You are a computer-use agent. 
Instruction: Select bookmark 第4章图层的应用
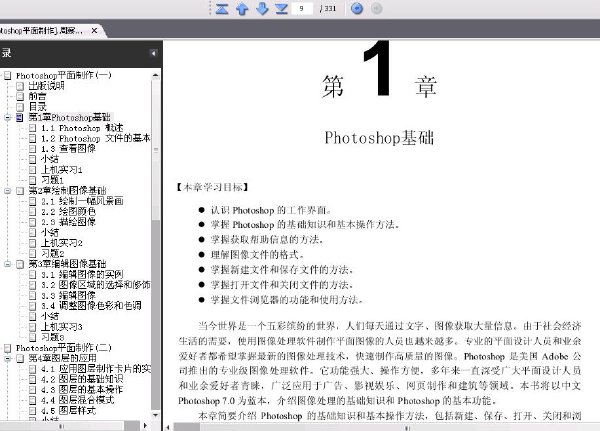click(63, 358)
